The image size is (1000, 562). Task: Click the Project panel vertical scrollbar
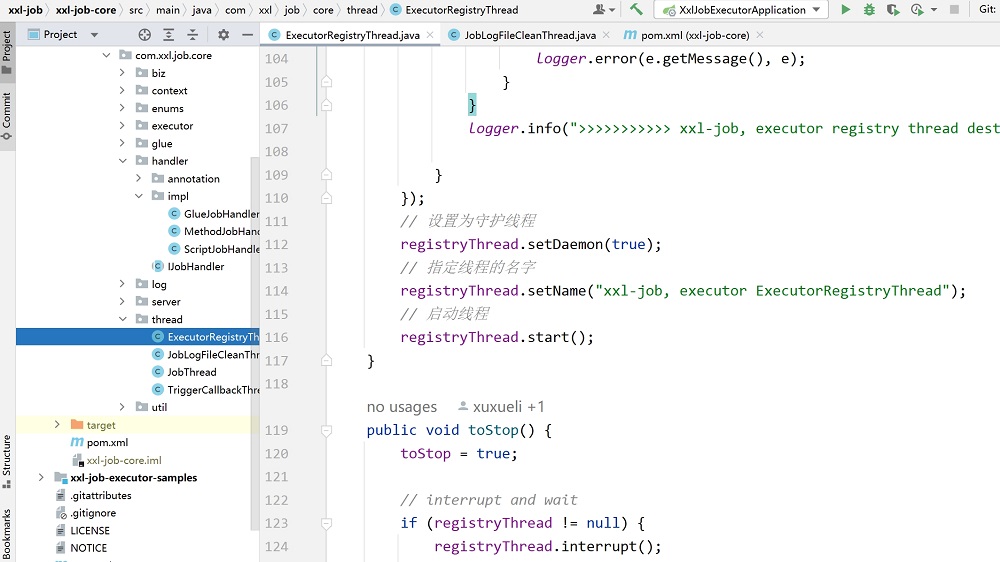255,344
